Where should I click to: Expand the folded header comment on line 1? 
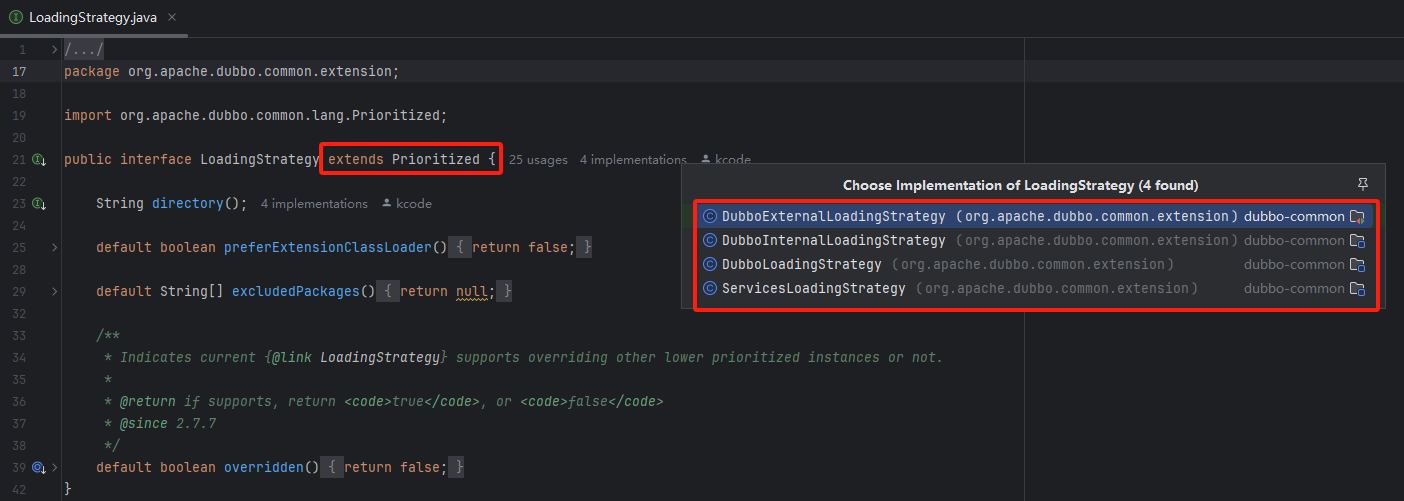pos(55,49)
